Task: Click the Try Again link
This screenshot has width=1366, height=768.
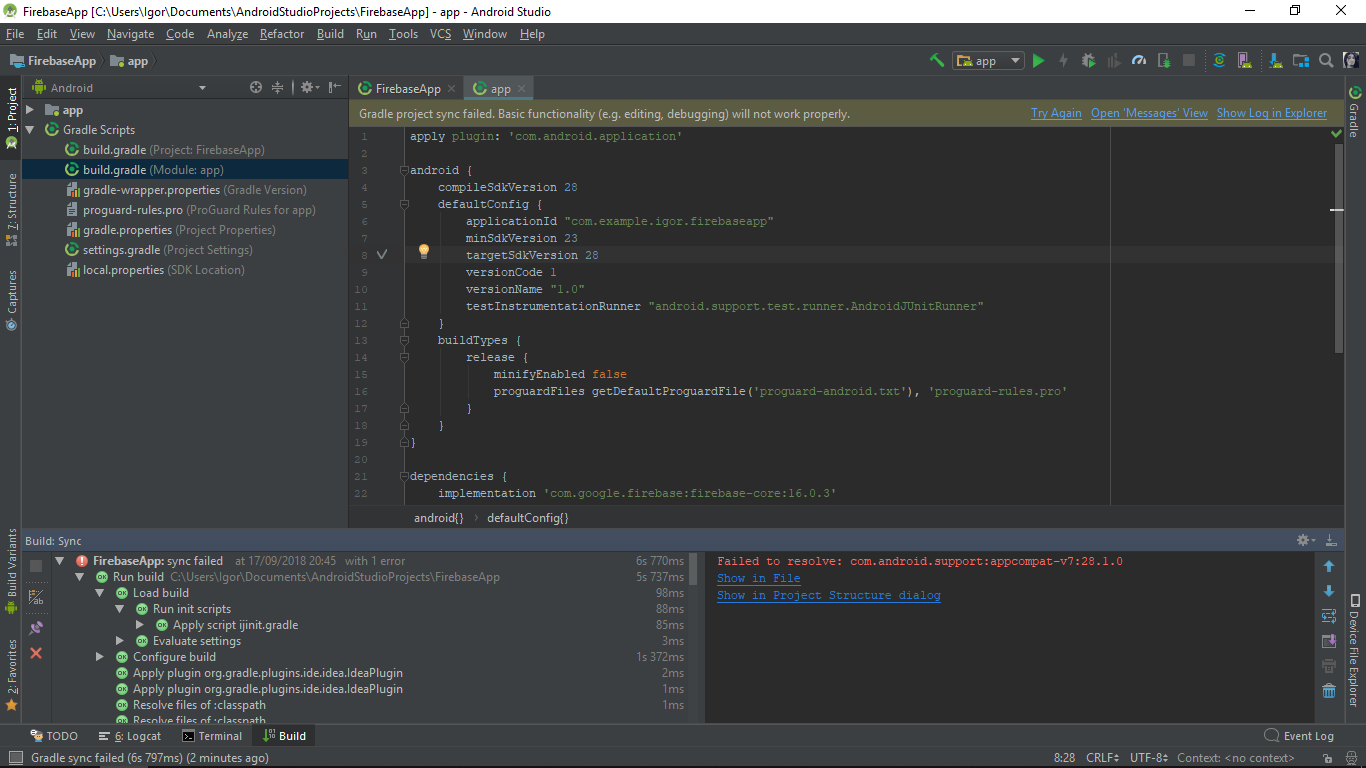Action: (x=1056, y=113)
